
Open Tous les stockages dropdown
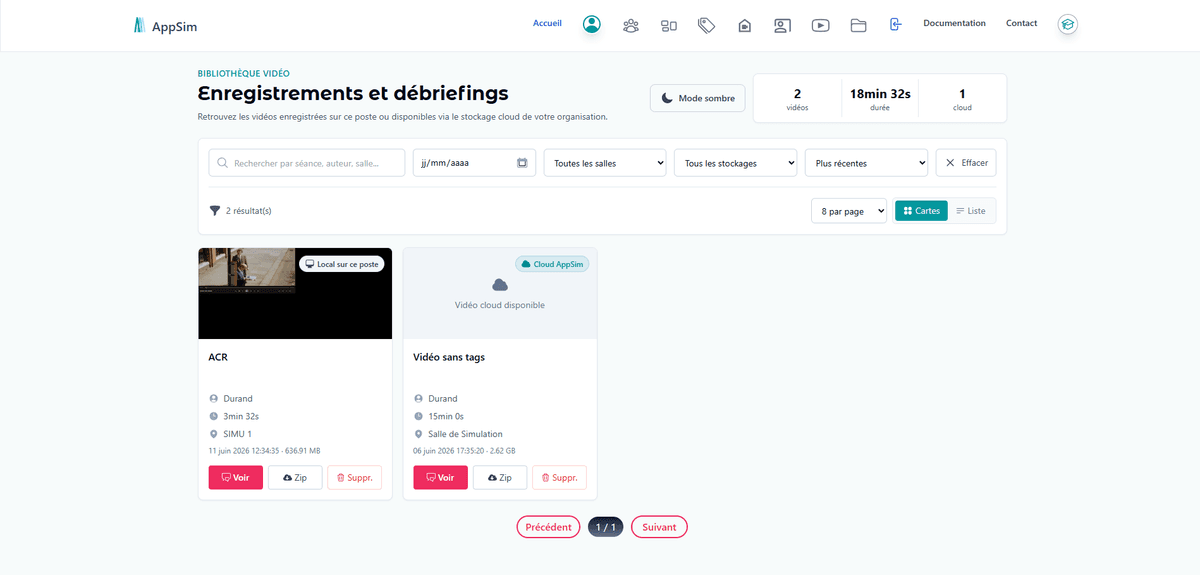pyautogui.click(x=736, y=163)
